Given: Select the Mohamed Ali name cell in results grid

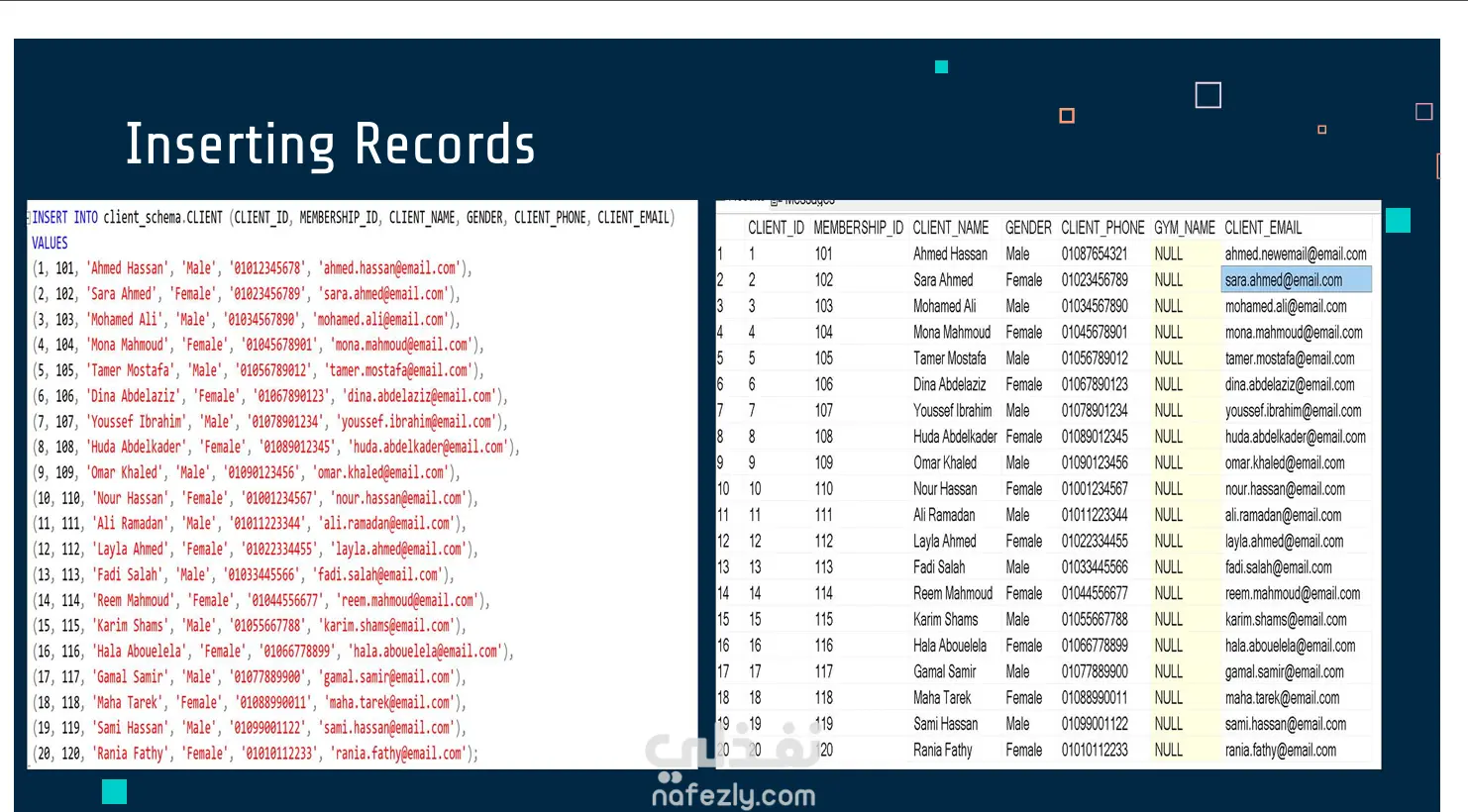Looking at the screenshot, I should (945, 307).
